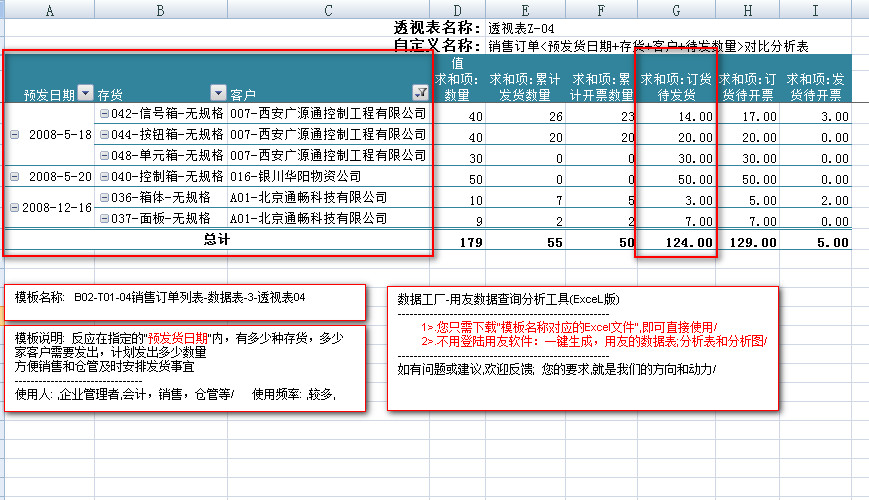Viewport: 869px width, 500px height.
Task: Open the 预发货日期 field dropdown
Action: (x=85, y=94)
